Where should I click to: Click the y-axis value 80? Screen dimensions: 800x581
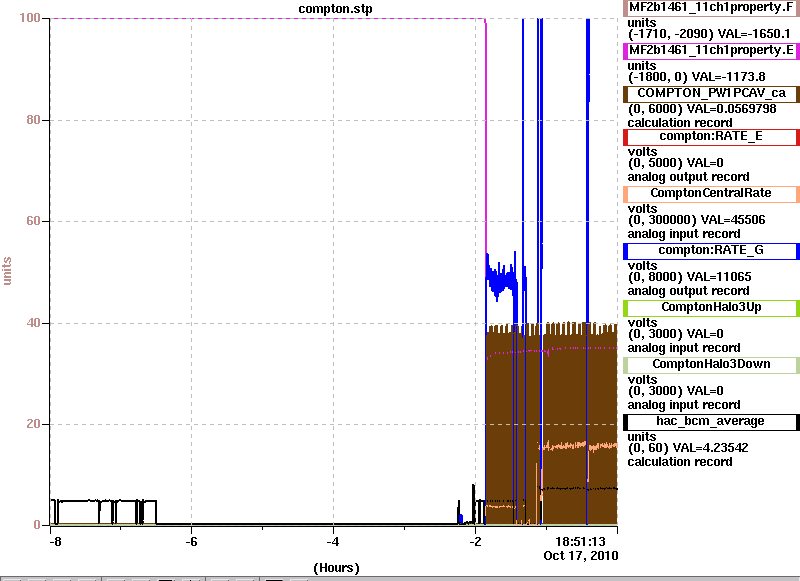[x=33, y=120]
